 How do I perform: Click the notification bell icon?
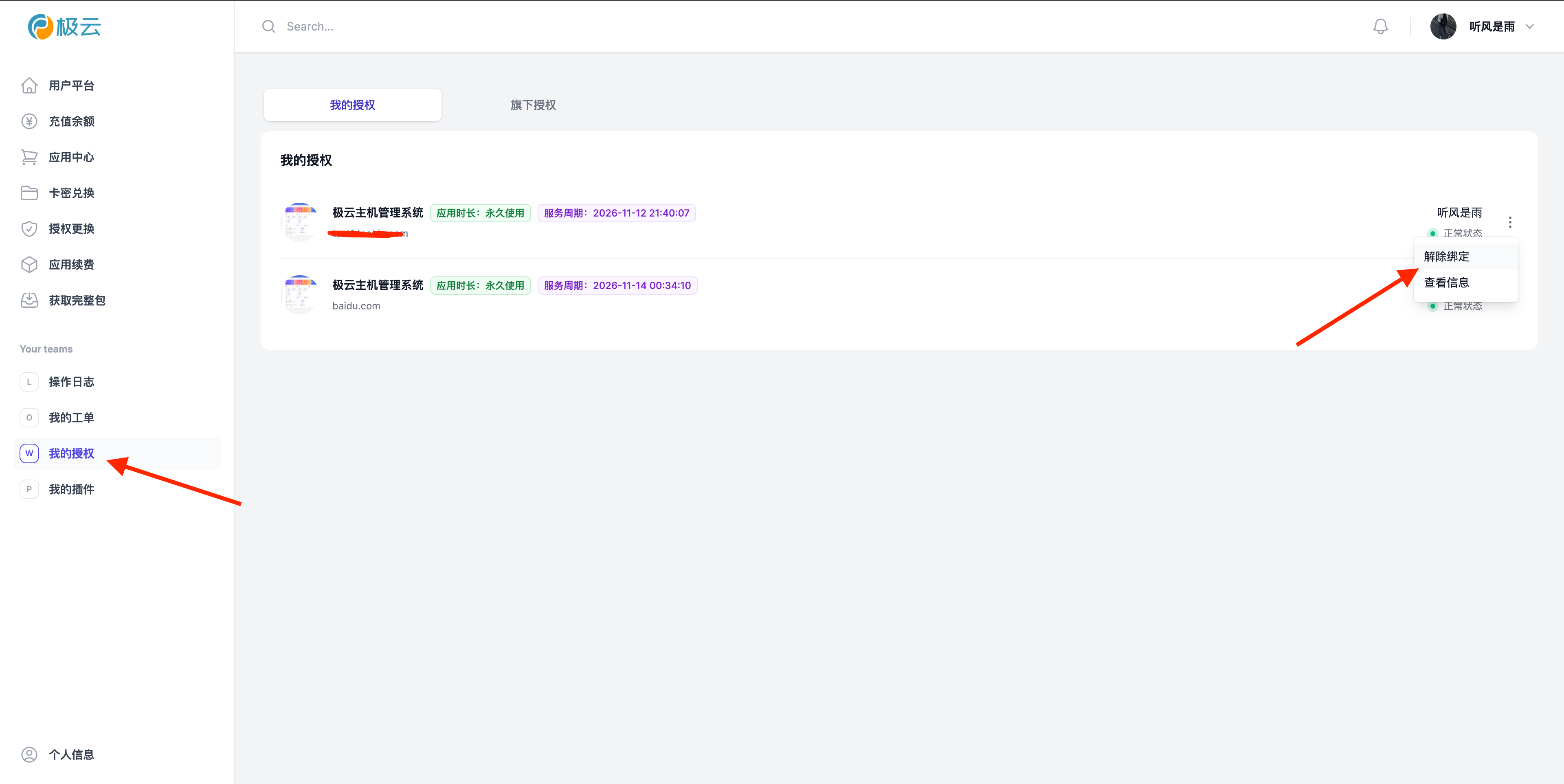[x=1380, y=27]
